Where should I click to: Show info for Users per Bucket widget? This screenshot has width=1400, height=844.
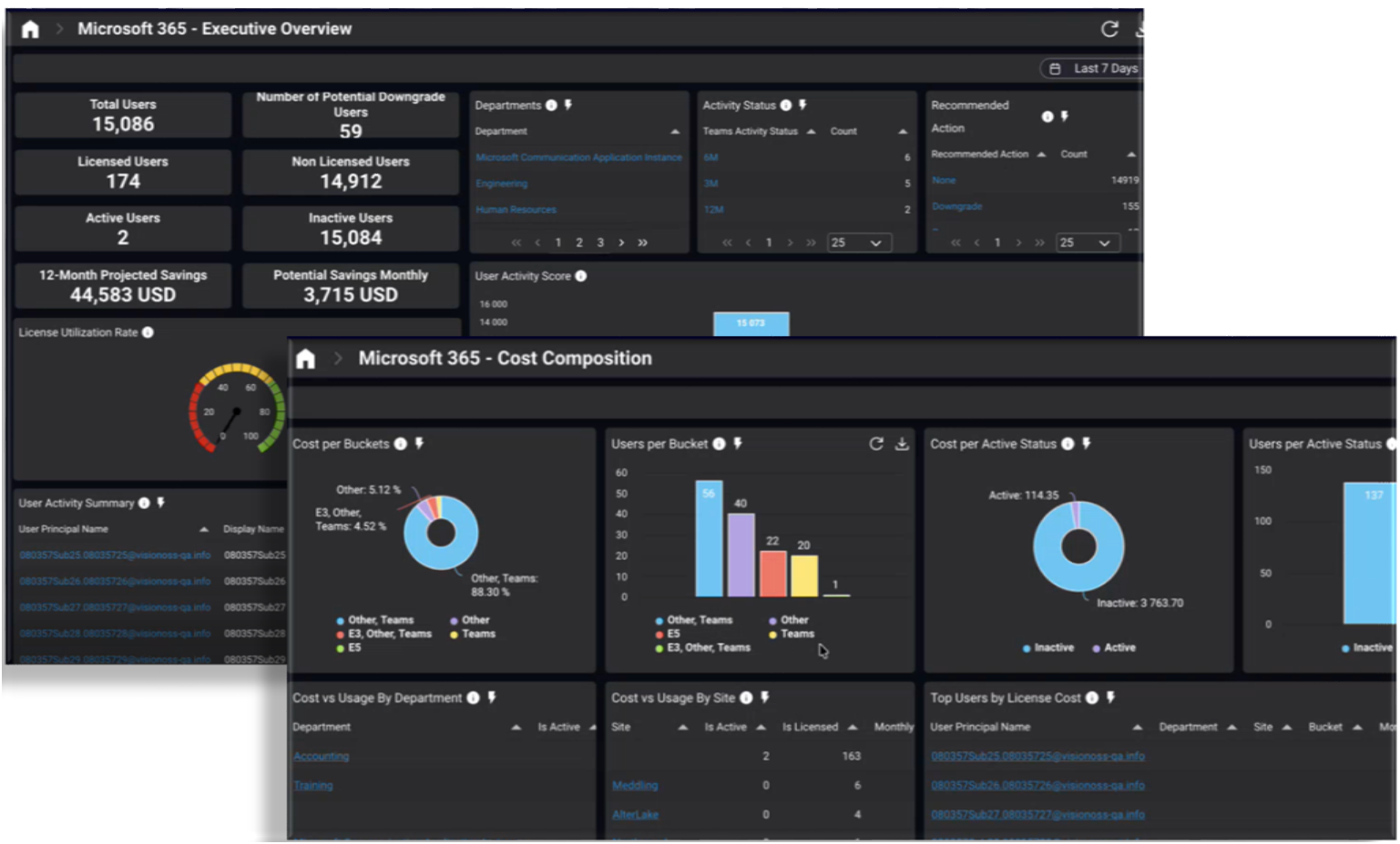pos(720,443)
